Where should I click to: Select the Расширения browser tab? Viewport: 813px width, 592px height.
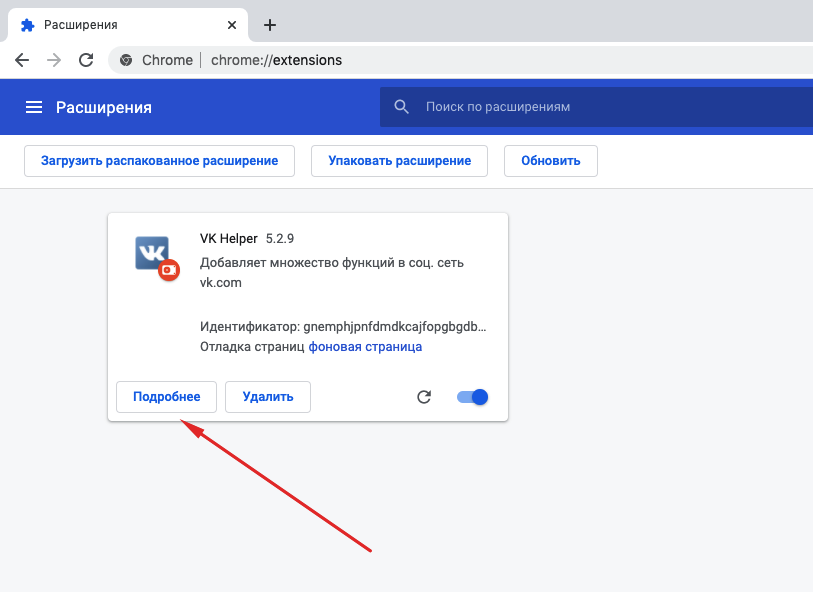[x=128, y=25]
